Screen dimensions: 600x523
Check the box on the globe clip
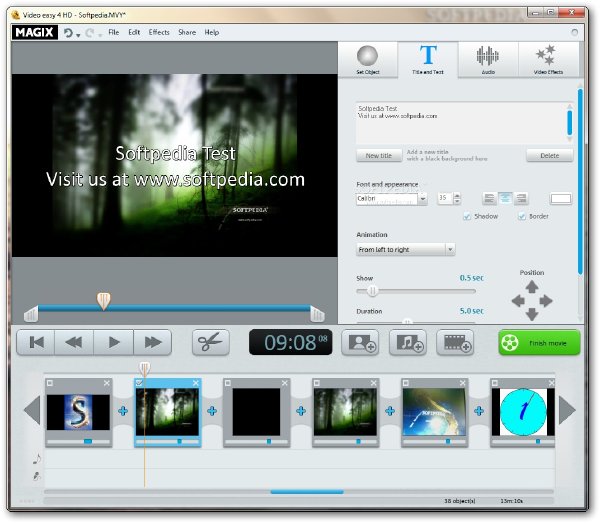pyautogui.click(x=406, y=383)
